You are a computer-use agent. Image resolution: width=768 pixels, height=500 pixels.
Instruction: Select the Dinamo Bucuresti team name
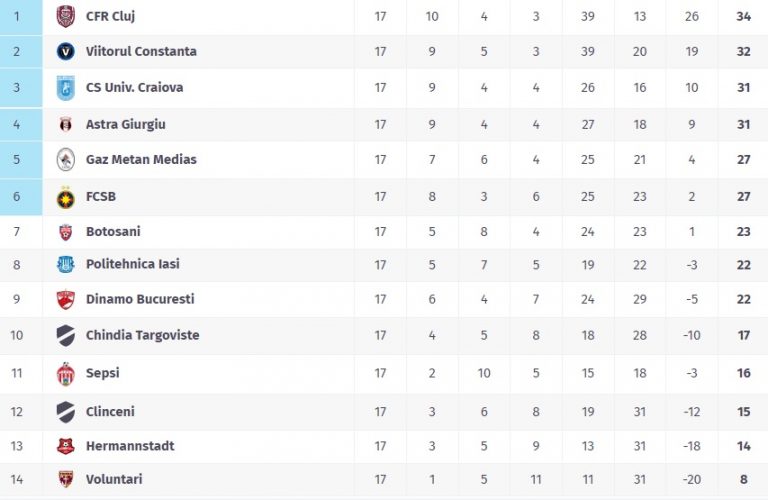tap(140, 299)
